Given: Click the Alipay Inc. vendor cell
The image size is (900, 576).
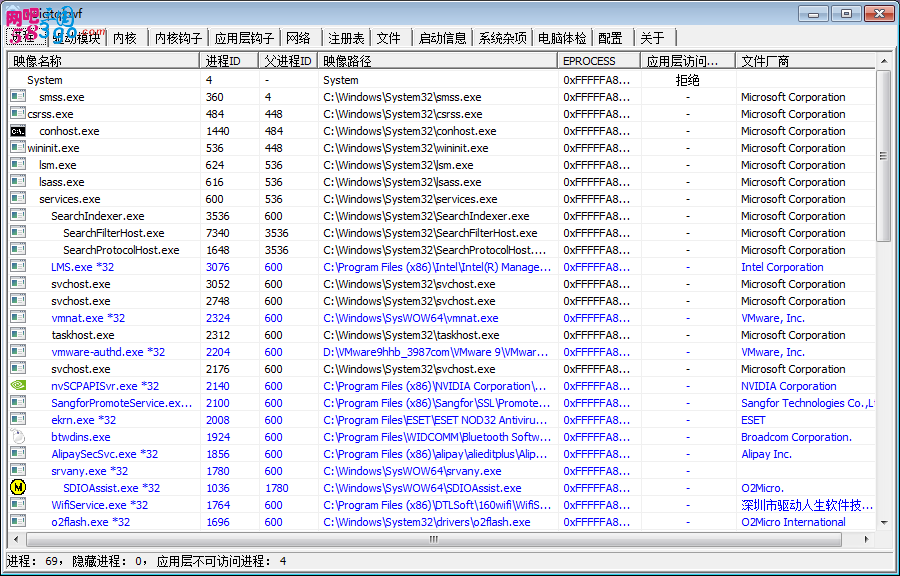Looking at the screenshot, I should (x=766, y=454).
